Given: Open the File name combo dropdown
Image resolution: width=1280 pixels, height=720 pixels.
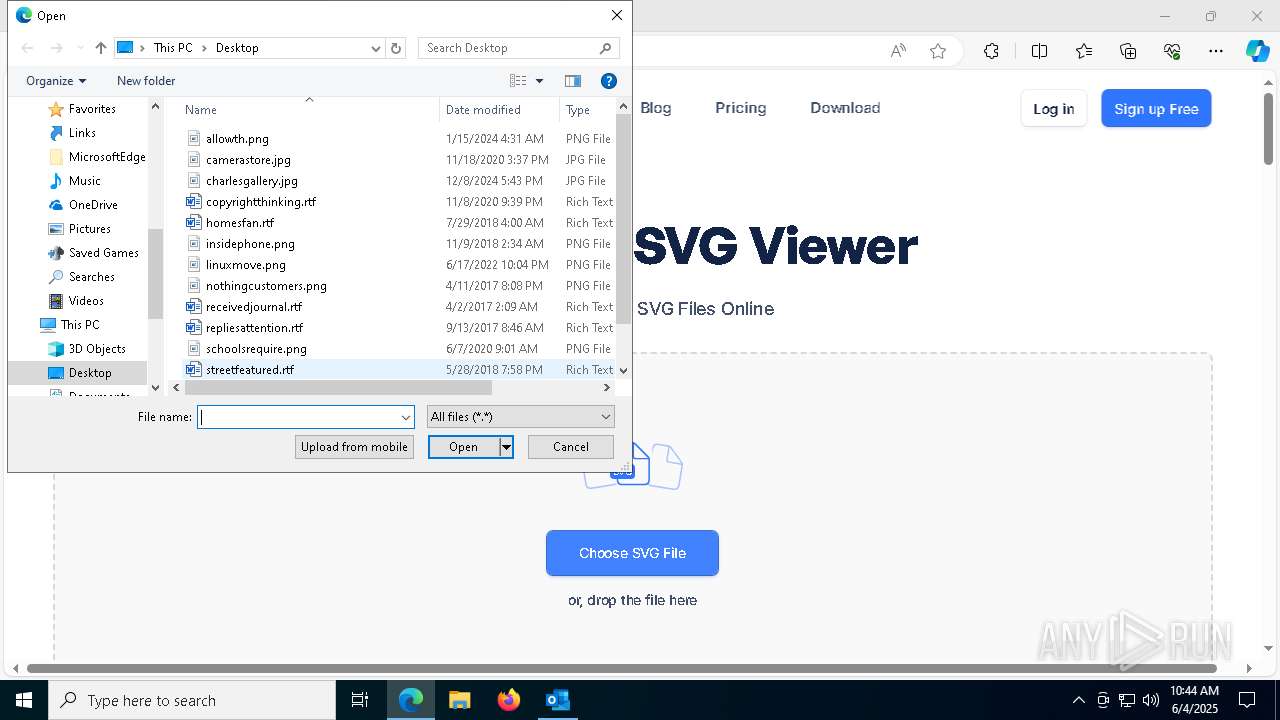Looking at the screenshot, I should coord(406,417).
